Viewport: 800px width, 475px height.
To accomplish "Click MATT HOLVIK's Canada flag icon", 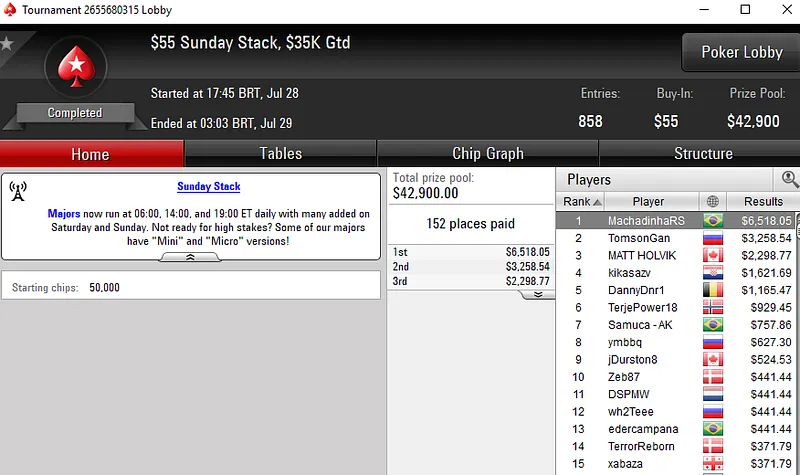I will (712, 256).
